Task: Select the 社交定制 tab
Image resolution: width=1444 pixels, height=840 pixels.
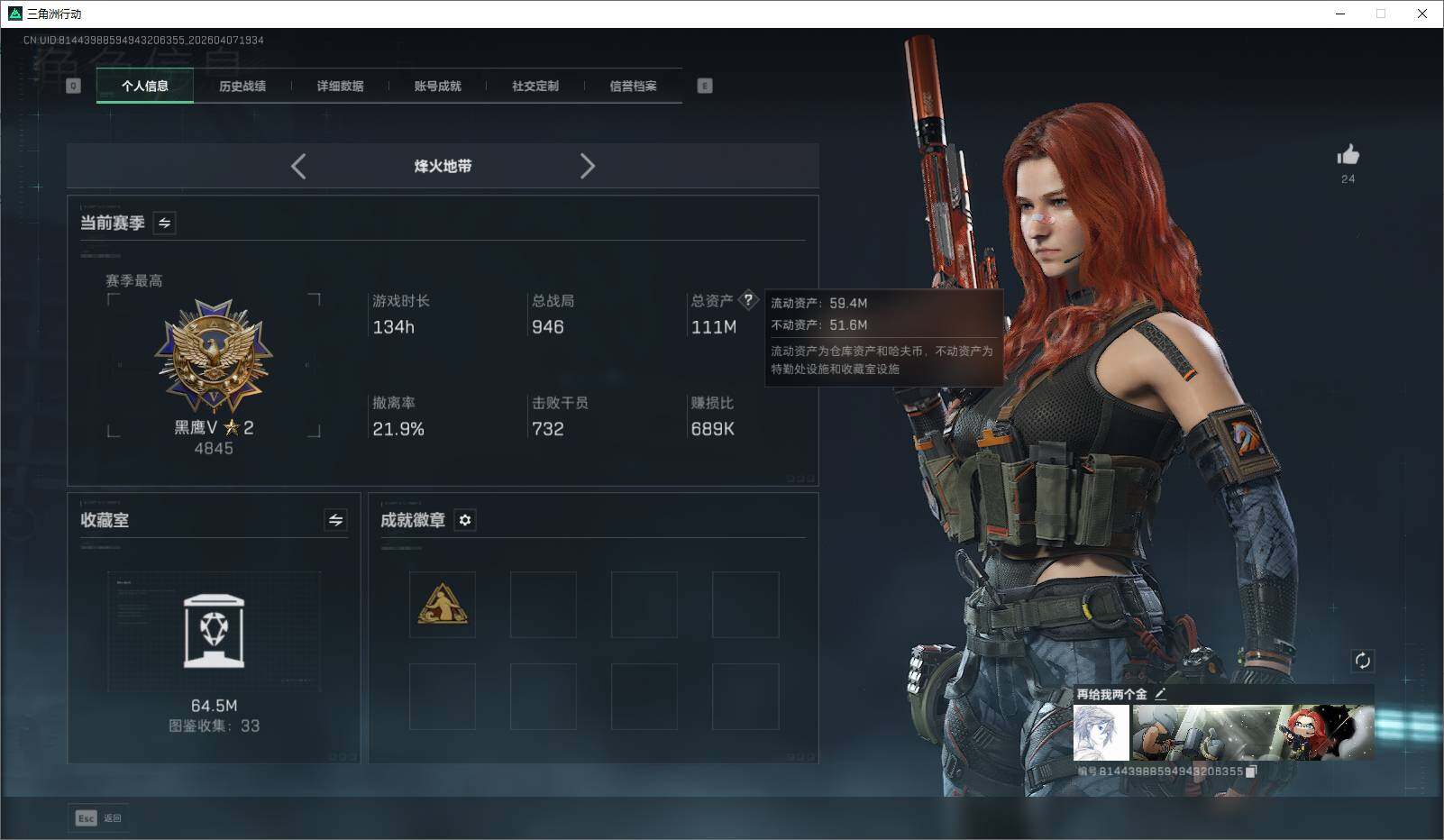Action: point(535,87)
